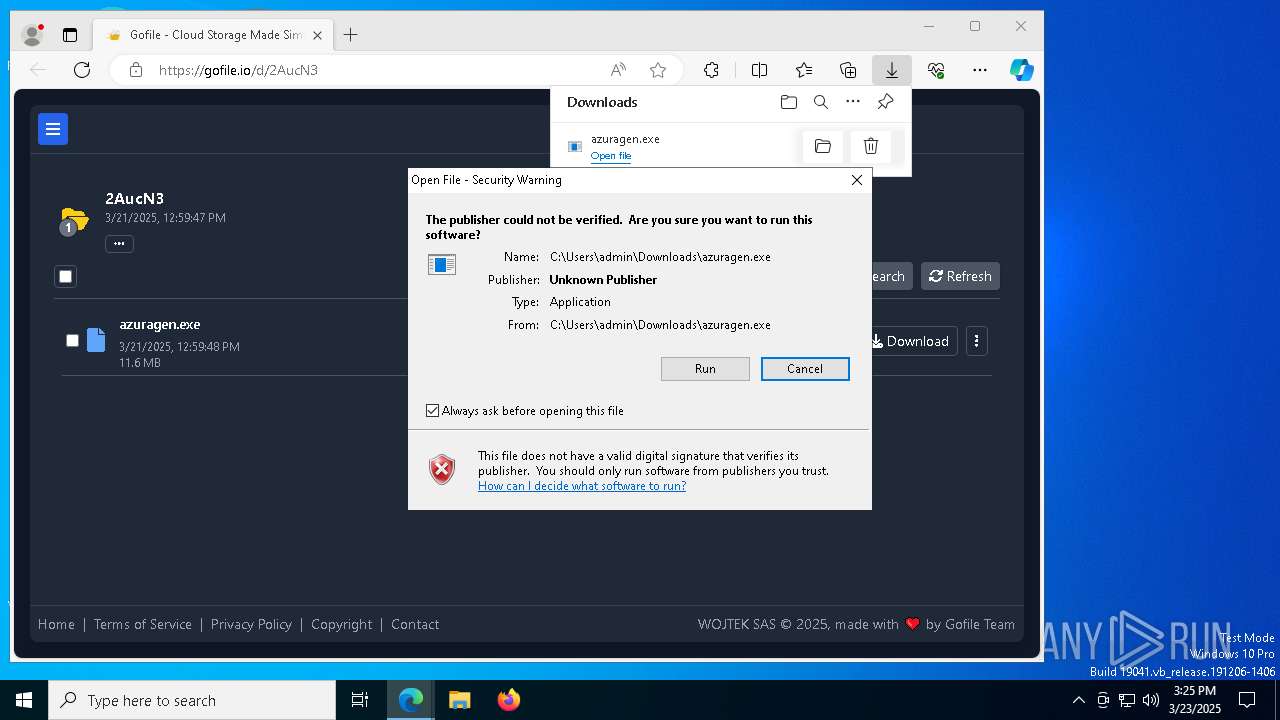Pin the Downloads panel

pos(885,102)
